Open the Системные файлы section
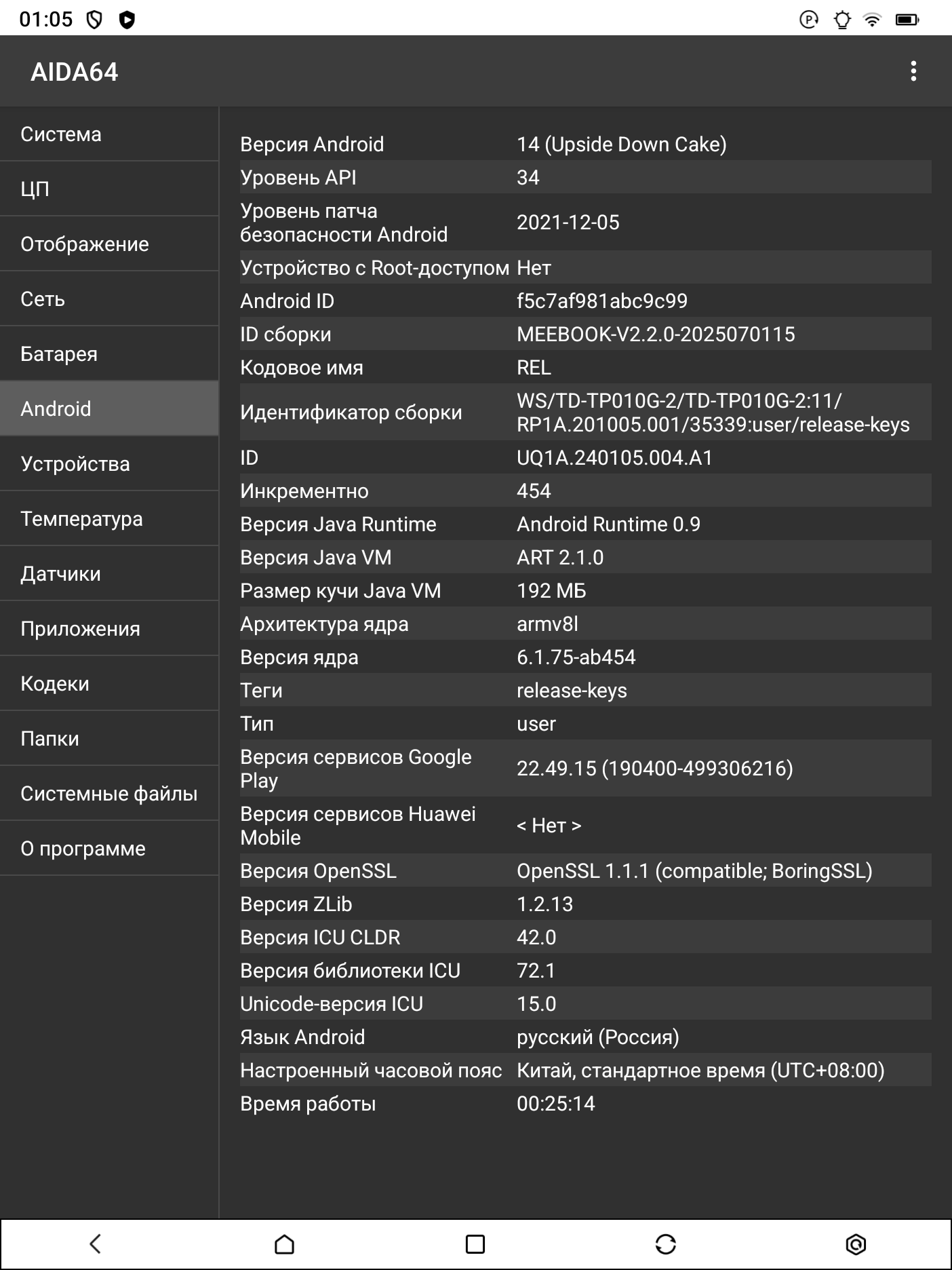Image resolution: width=952 pixels, height=1270 pixels. point(109,794)
